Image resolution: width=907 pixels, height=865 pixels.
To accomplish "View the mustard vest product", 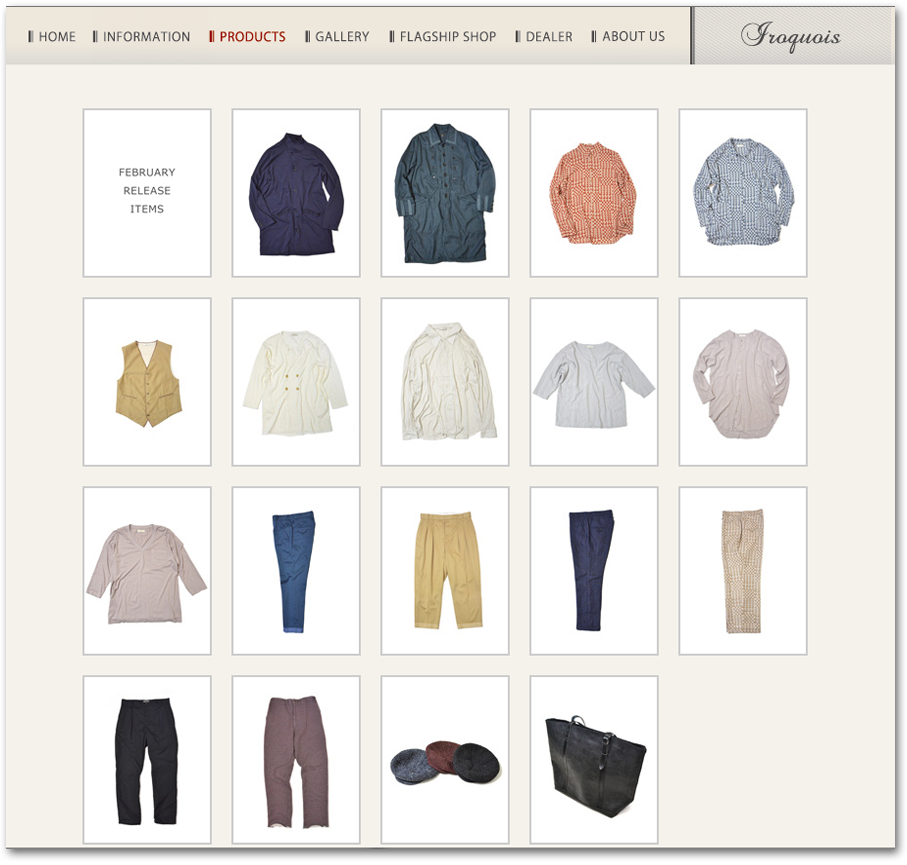I will (147, 382).
